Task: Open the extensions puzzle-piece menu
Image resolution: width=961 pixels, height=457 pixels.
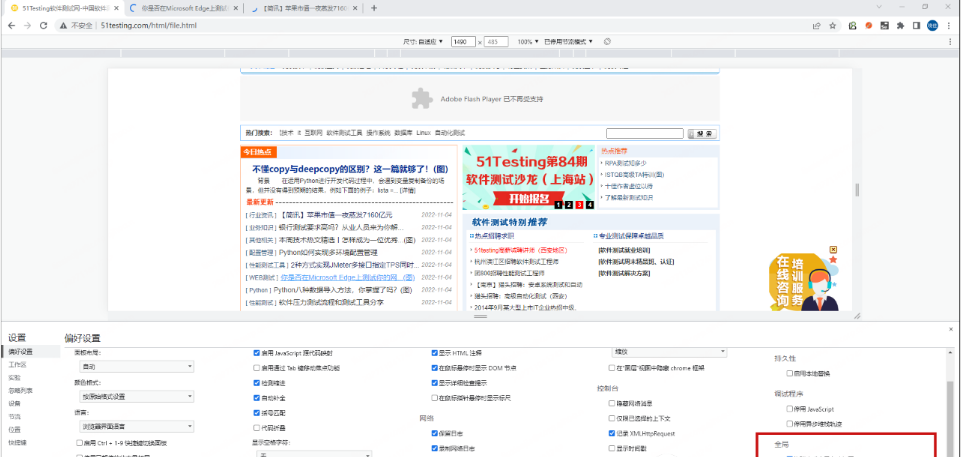Action: click(x=900, y=26)
